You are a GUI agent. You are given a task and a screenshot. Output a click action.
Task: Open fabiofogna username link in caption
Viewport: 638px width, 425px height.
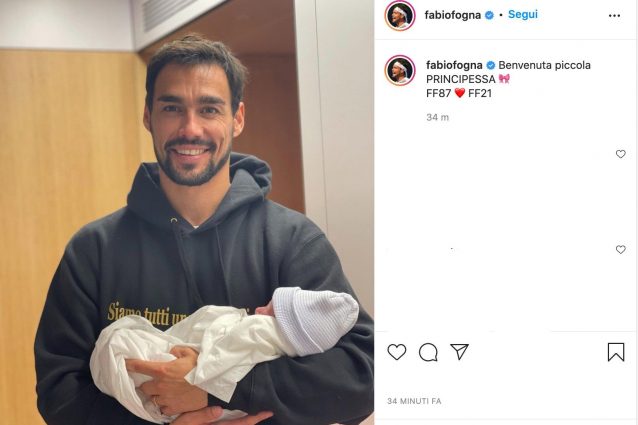coord(454,65)
